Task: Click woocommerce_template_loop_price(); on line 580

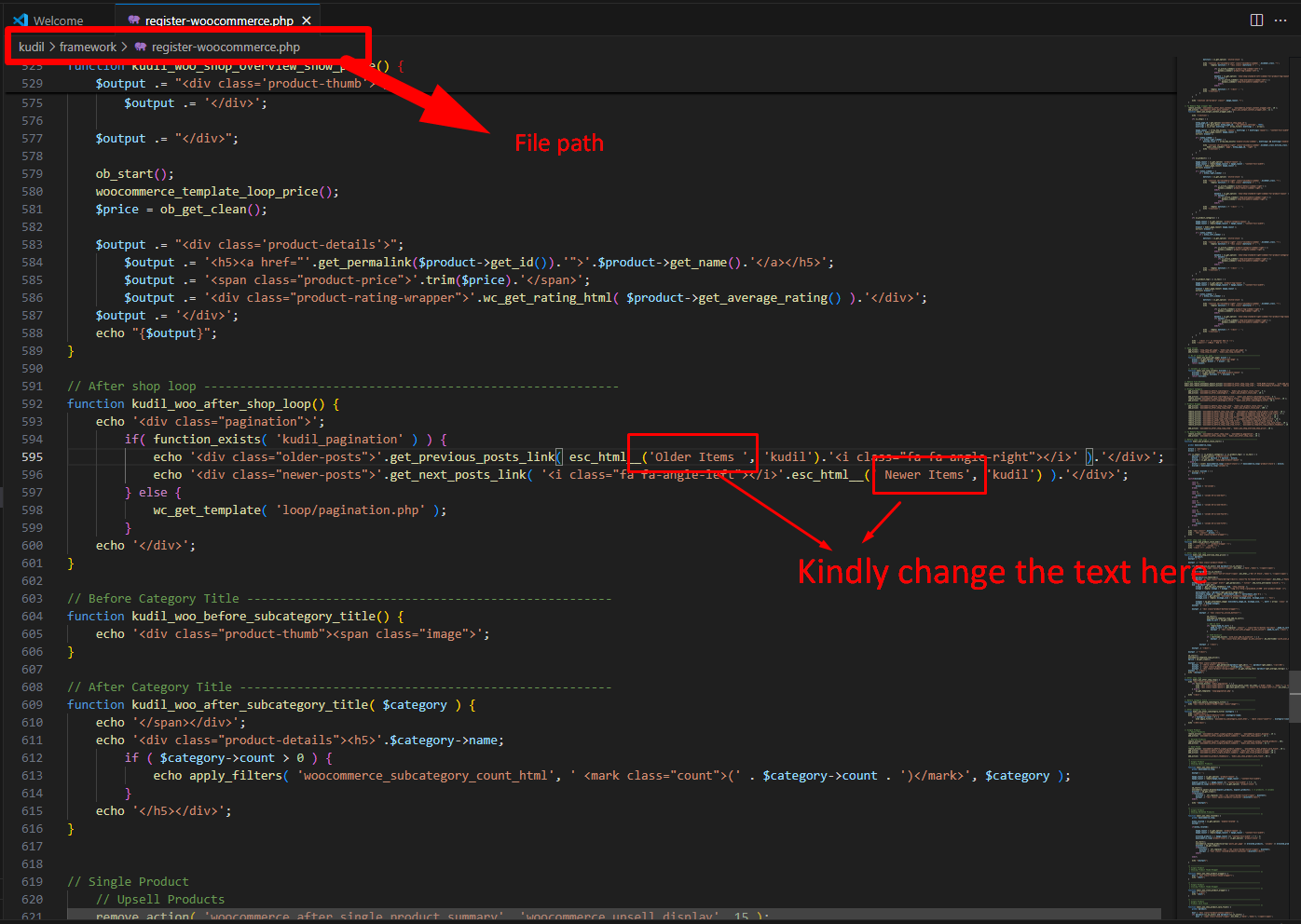Action: (x=217, y=192)
